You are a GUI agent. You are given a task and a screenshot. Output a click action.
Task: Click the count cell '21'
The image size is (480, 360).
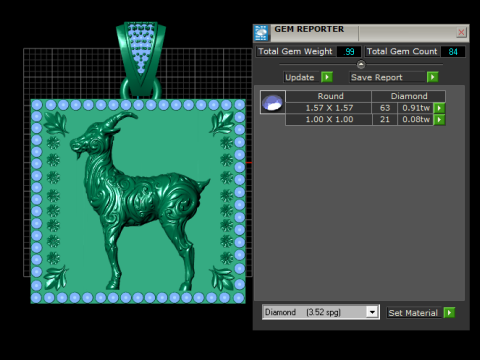point(385,120)
